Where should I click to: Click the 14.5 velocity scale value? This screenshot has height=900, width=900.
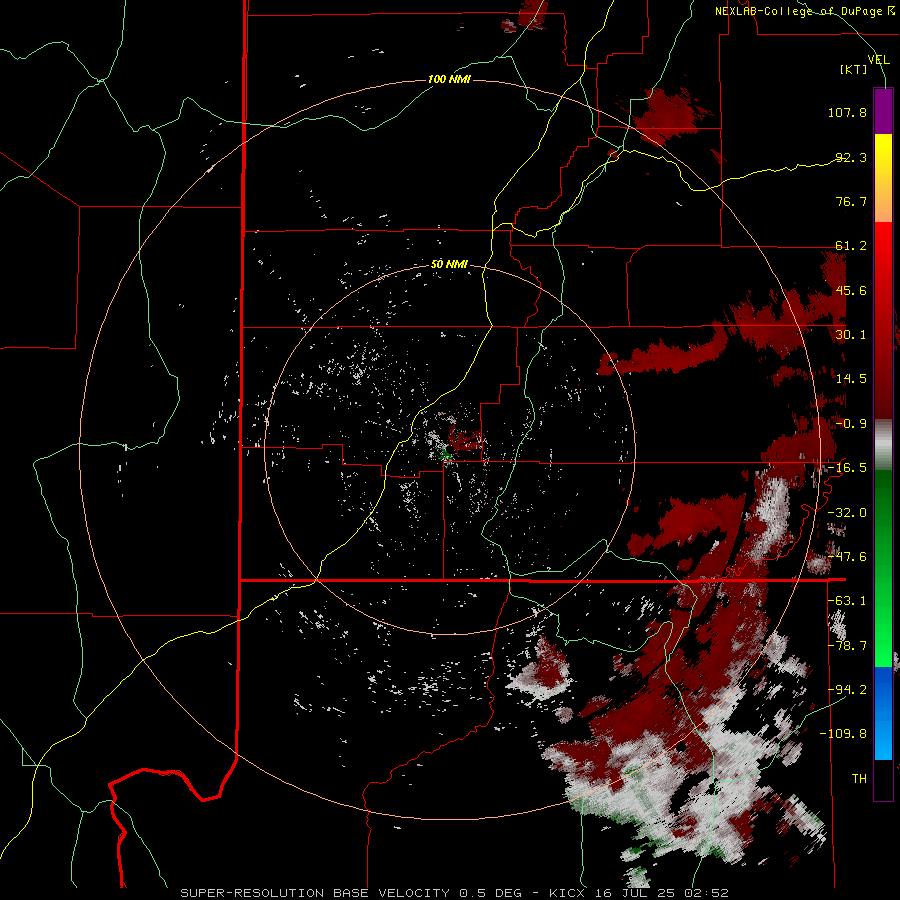(851, 379)
